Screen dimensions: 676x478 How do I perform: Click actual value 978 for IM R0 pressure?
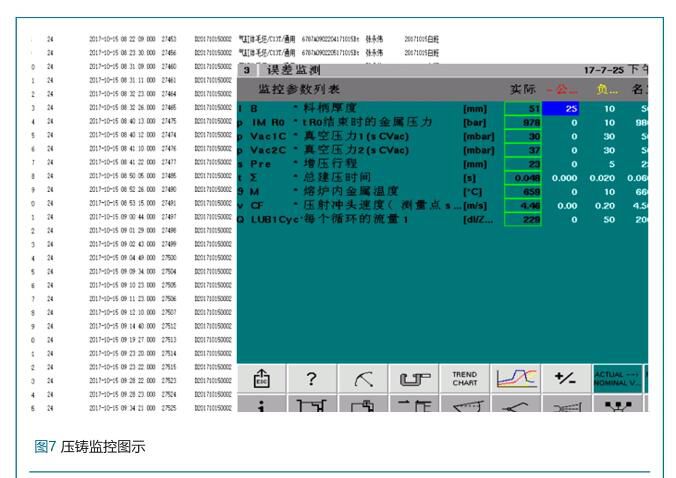click(x=523, y=123)
